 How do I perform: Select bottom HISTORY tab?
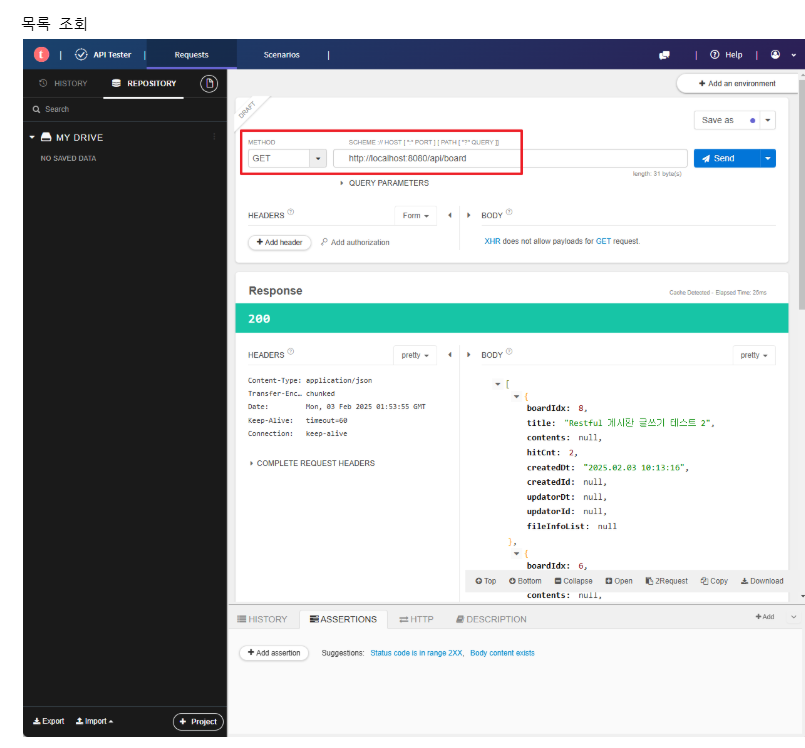(262, 619)
